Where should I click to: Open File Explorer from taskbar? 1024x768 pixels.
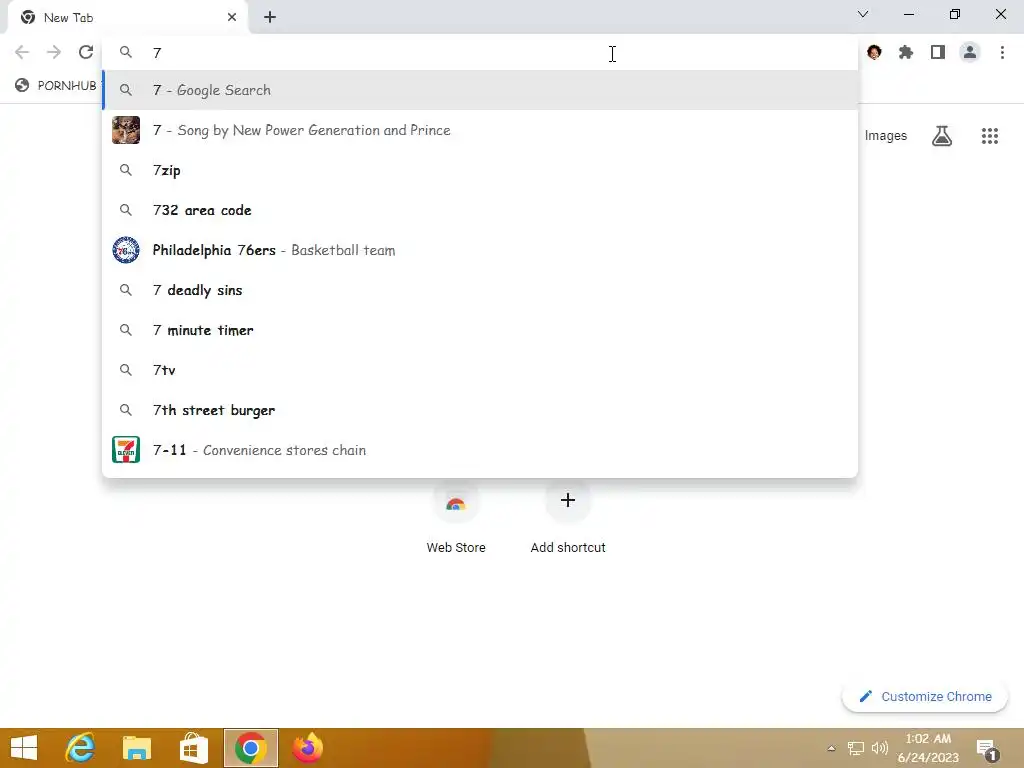(x=136, y=748)
